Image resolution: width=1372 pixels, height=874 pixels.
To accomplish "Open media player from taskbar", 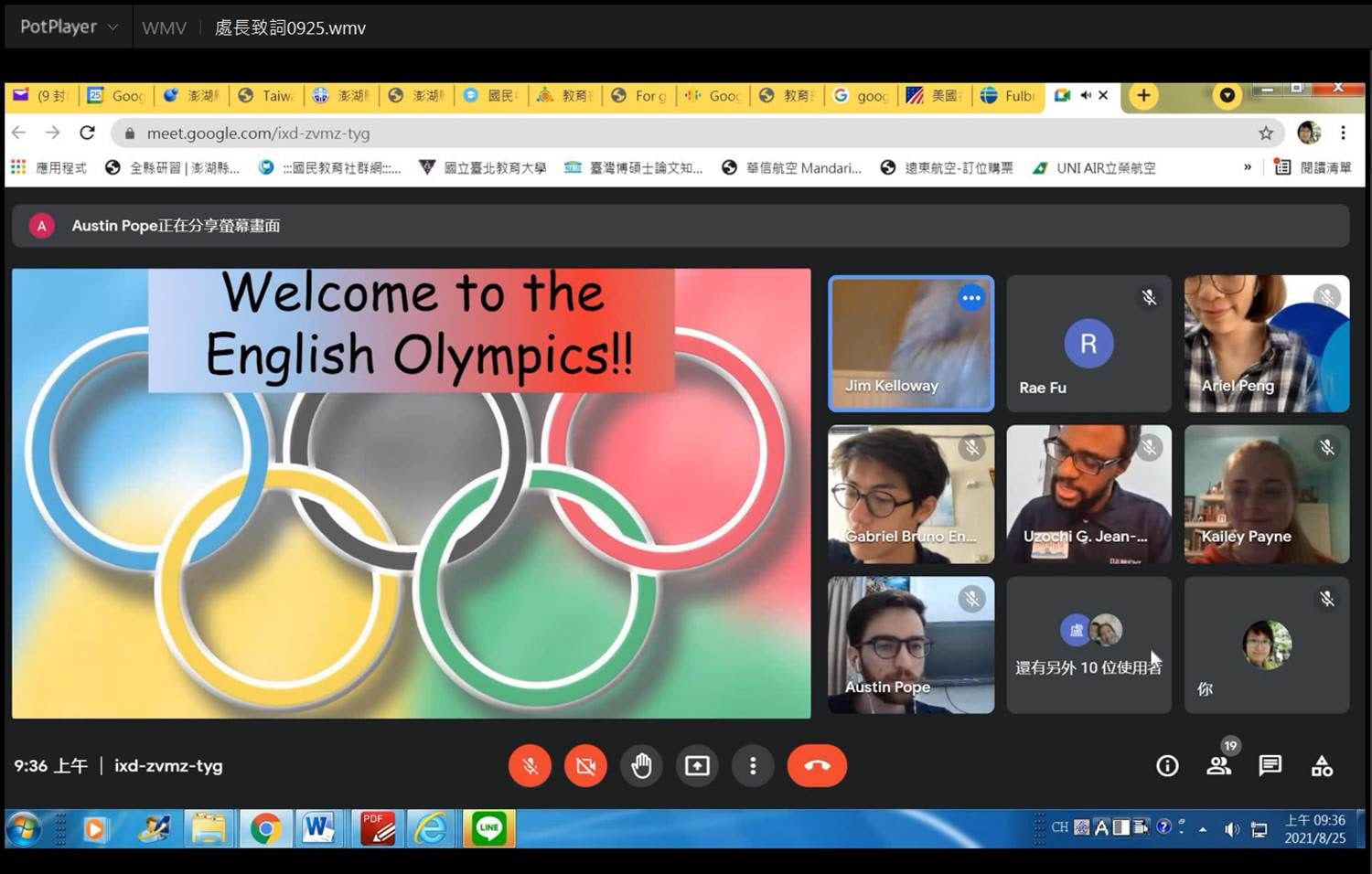I will coord(93,829).
